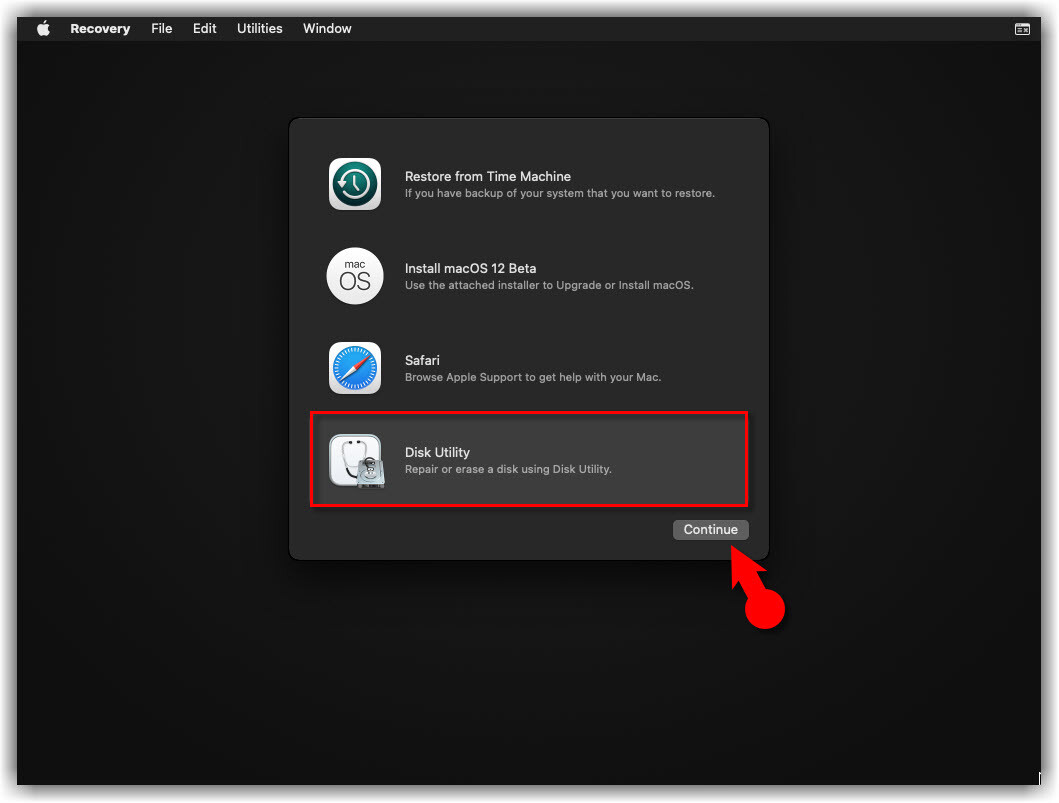The height and width of the screenshot is (803, 1059).
Task: Select Install macOS 12 Beta title
Action: (470, 268)
